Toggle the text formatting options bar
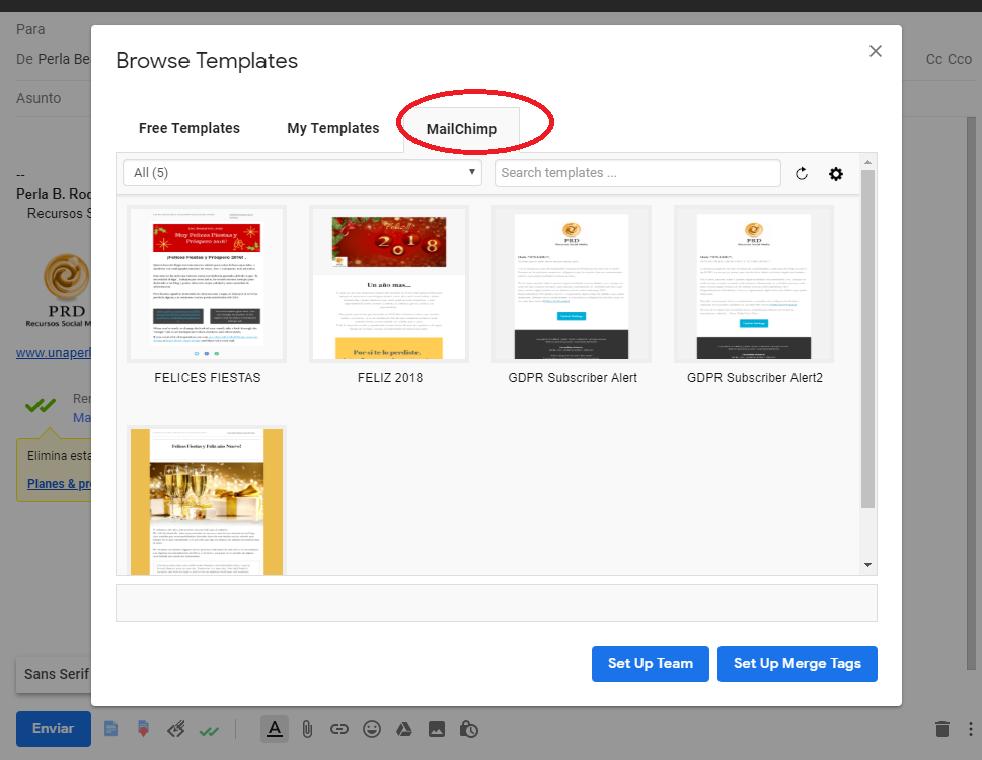This screenshot has height=760, width=982. coord(274,729)
